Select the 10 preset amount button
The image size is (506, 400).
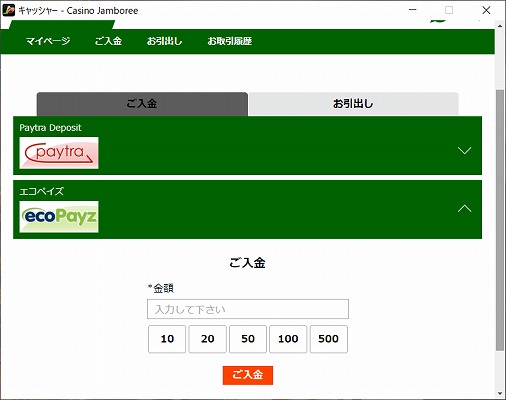click(x=167, y=339)
